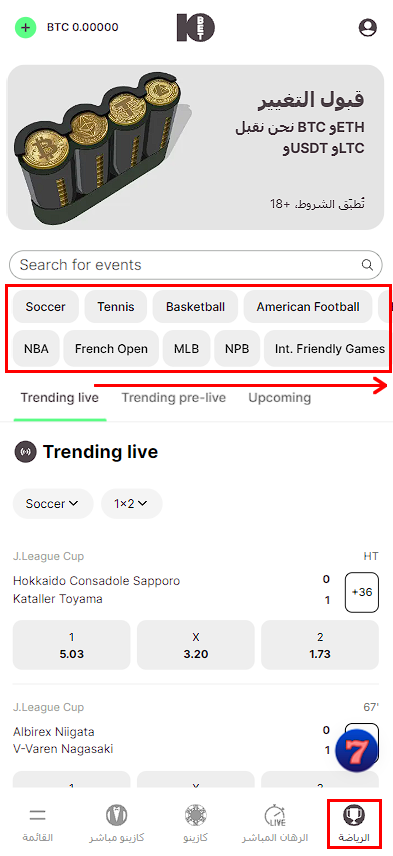Open the live casino dealer icon
This screenshot has width=393, height=856.
[x=117, y=815]
